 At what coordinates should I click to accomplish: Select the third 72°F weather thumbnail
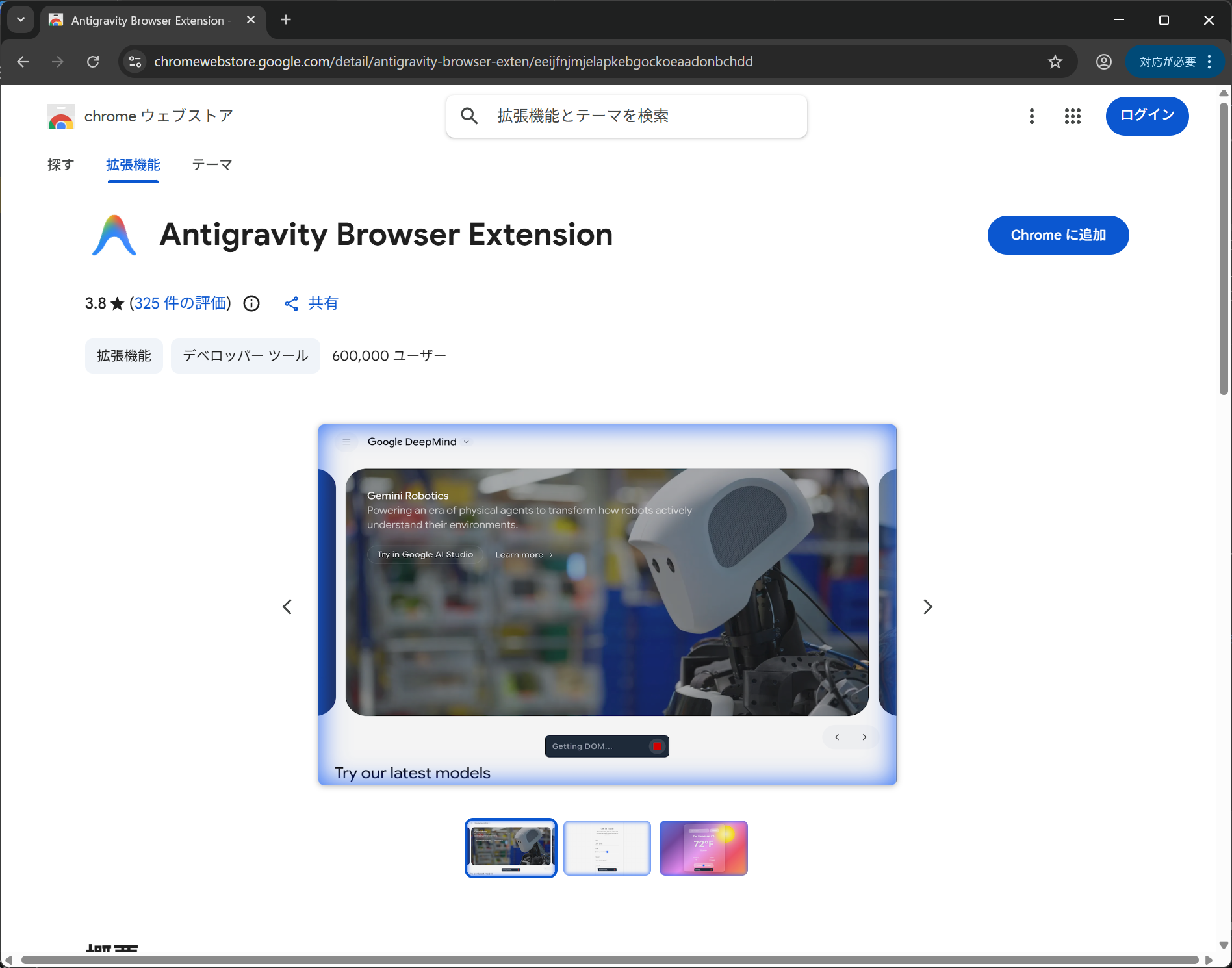click(704, 848)
